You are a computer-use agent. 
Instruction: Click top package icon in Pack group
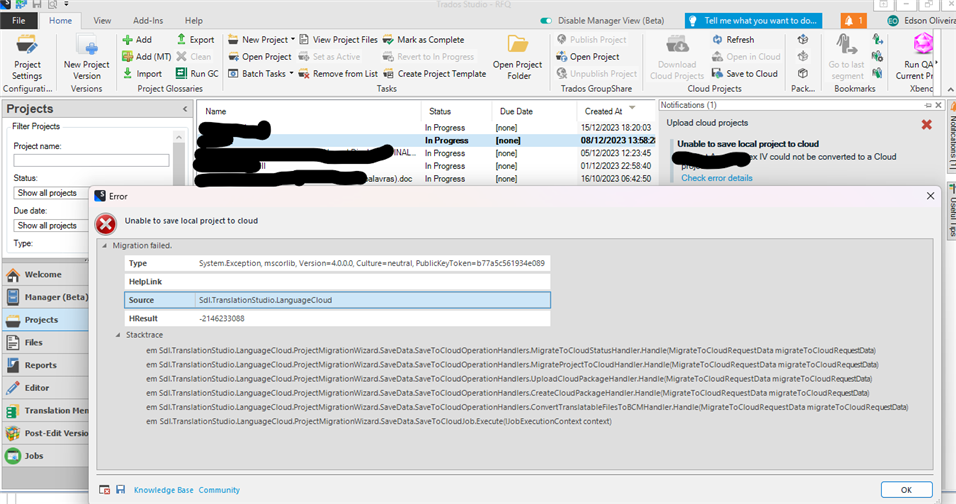(x=803, y=40)
